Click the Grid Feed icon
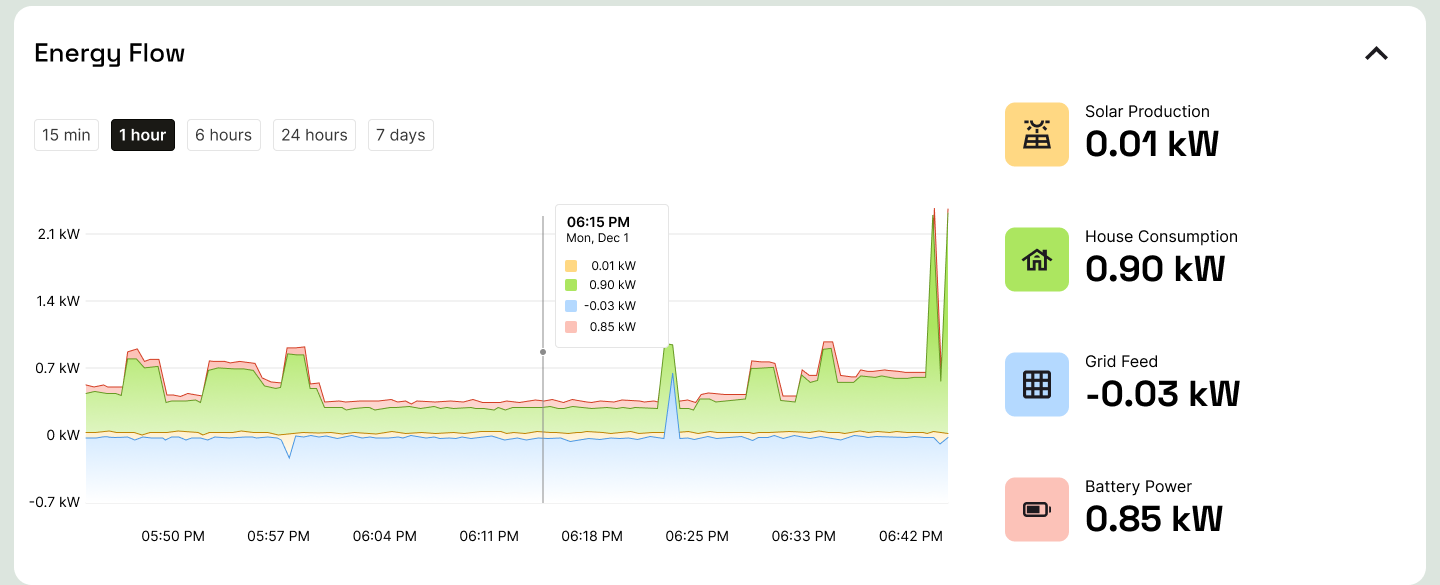Screen dimensions: 1440x585 click(1036, 384)
